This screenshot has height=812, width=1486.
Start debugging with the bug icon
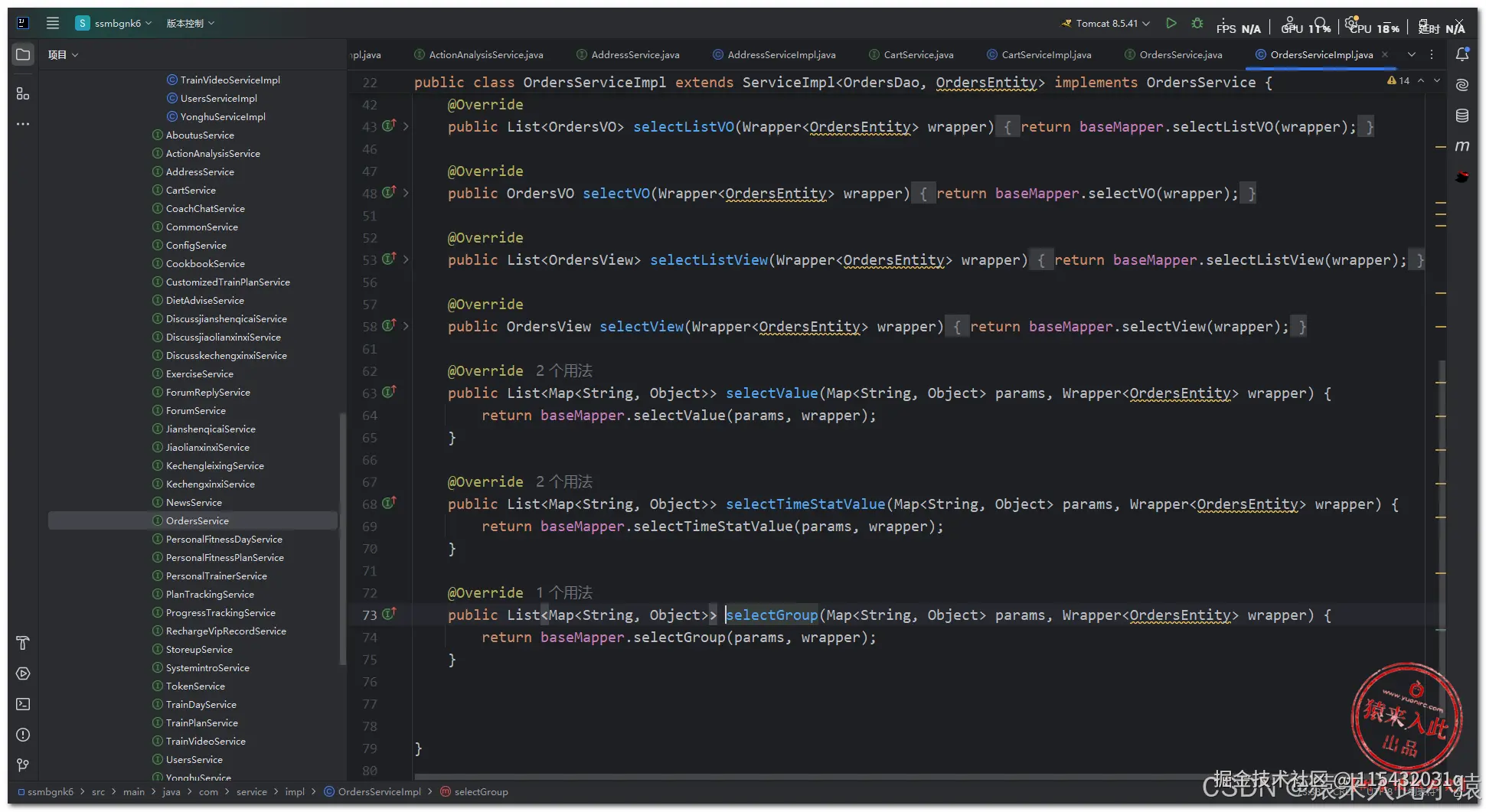(x=1197, y=23)
